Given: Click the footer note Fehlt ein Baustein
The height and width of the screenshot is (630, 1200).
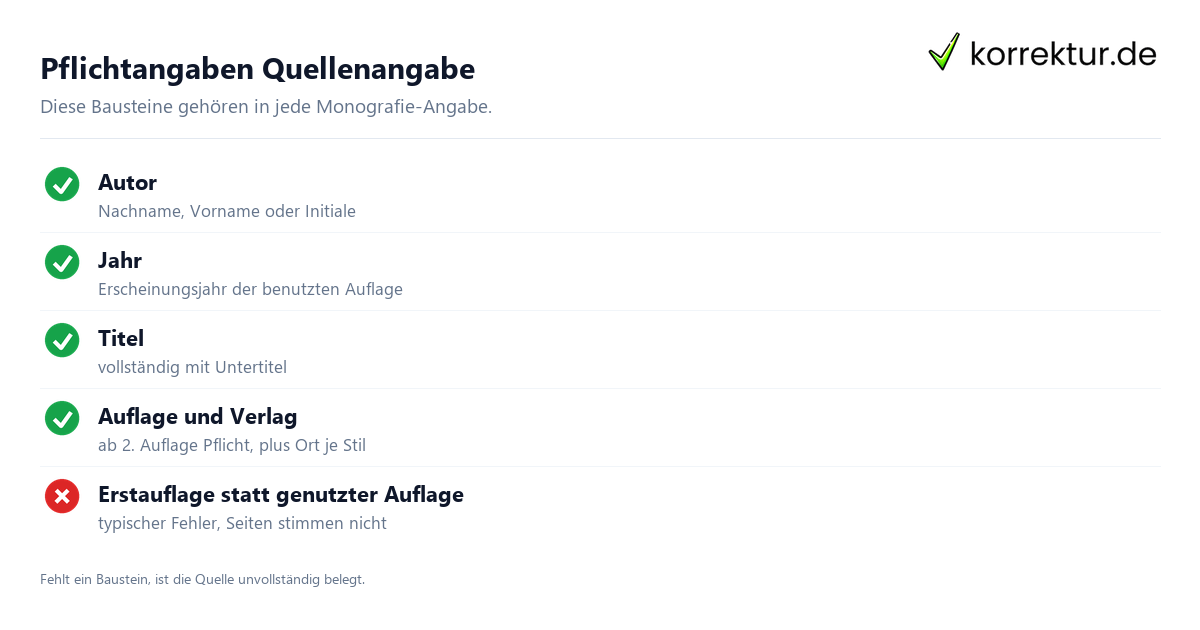Looking at the screenshot, I should click(202, 579).
